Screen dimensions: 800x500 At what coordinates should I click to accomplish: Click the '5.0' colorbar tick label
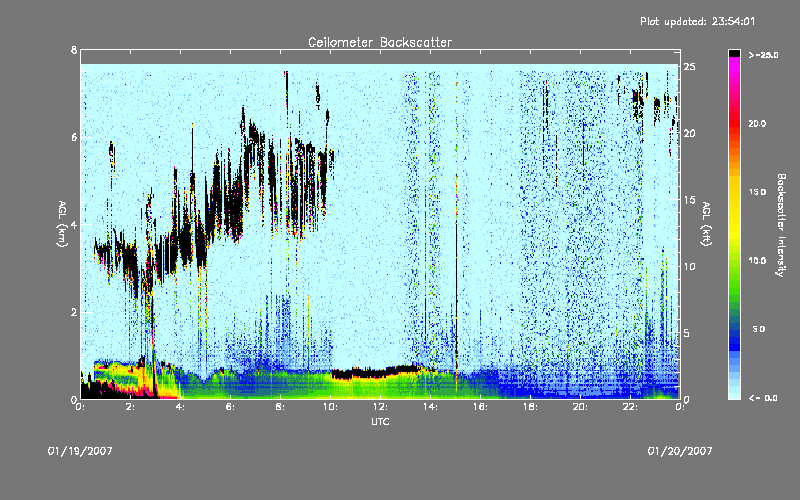pos(759,329)
